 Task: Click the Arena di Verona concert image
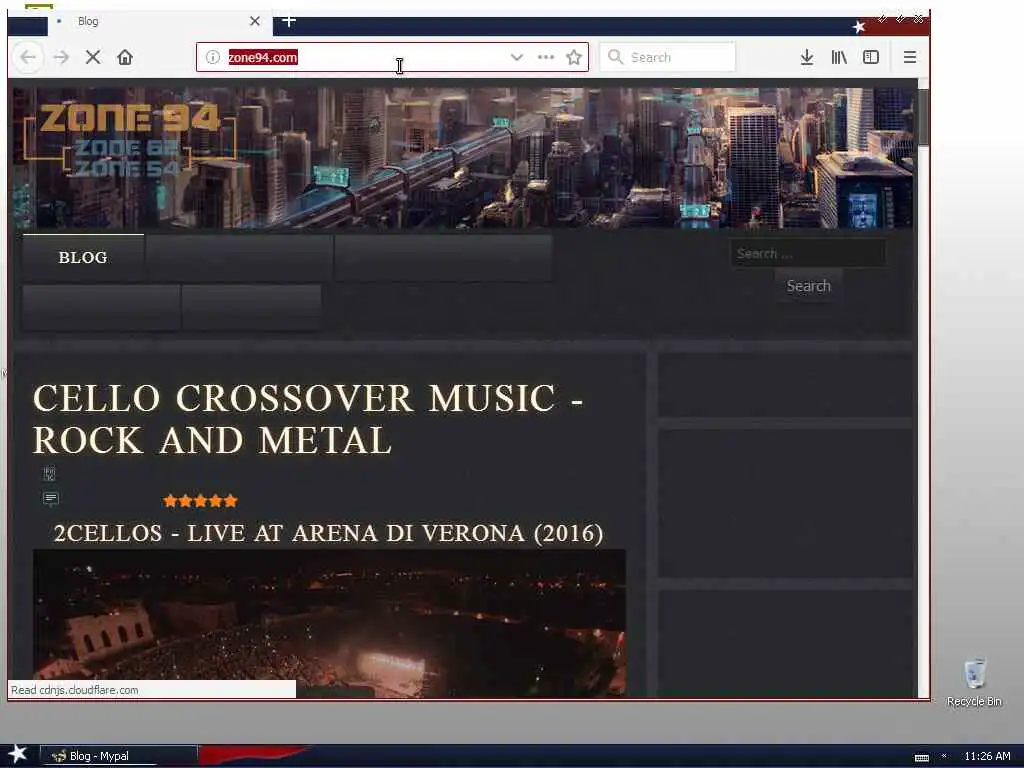[x=329, y=622]
